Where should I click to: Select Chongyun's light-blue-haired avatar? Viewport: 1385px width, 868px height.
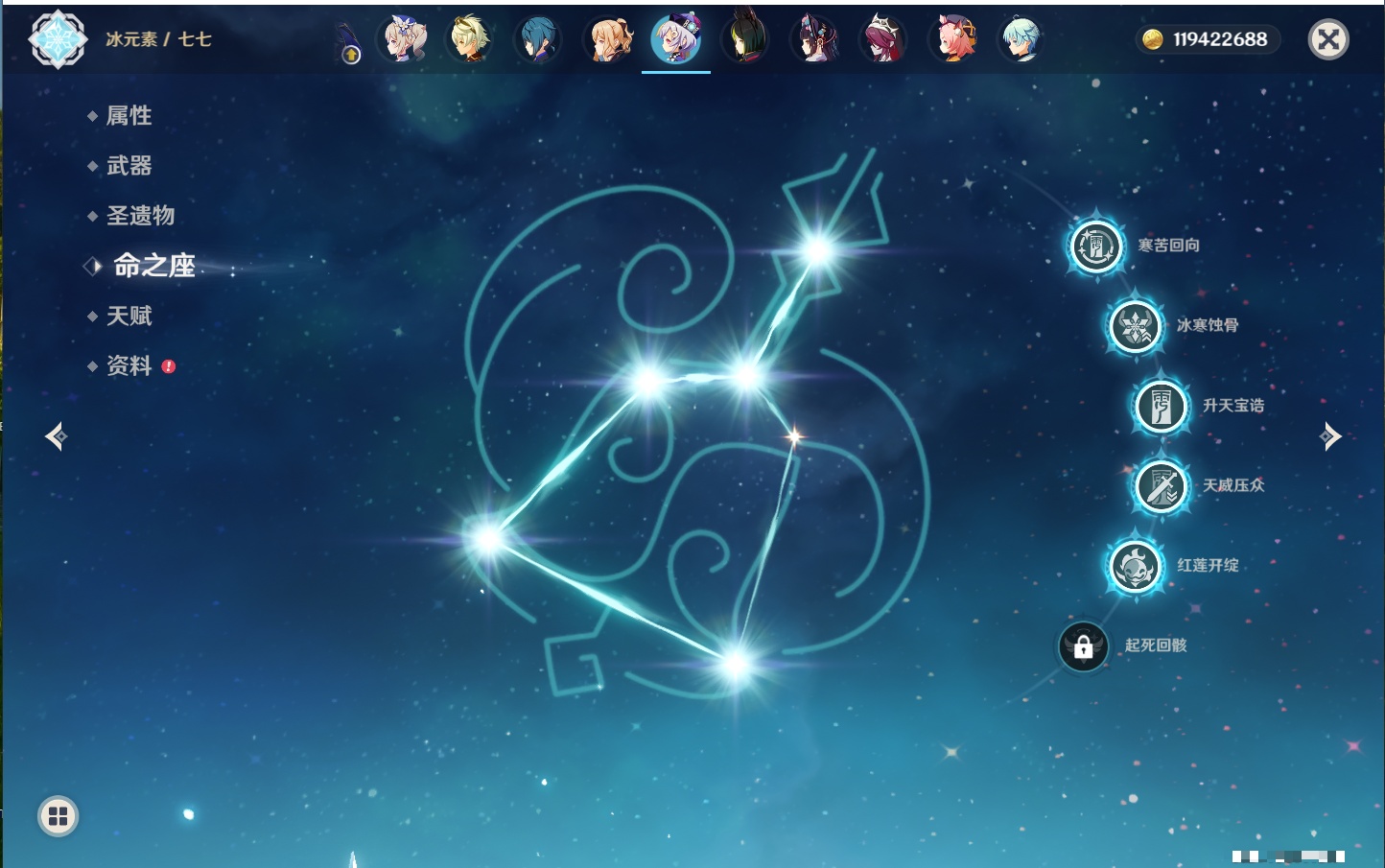coord(1021,39)
